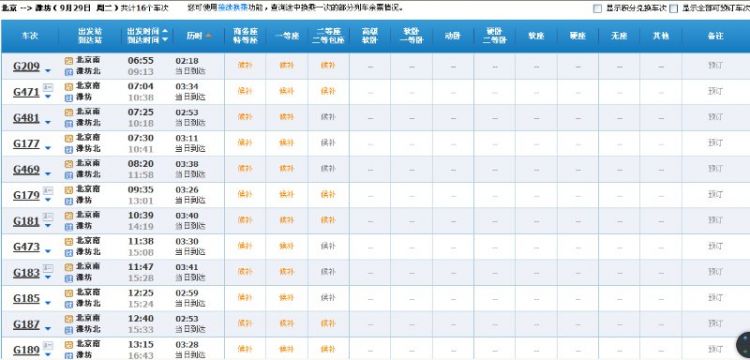Click the orange origin-station icon in G185 row

(x=69, y=293)
